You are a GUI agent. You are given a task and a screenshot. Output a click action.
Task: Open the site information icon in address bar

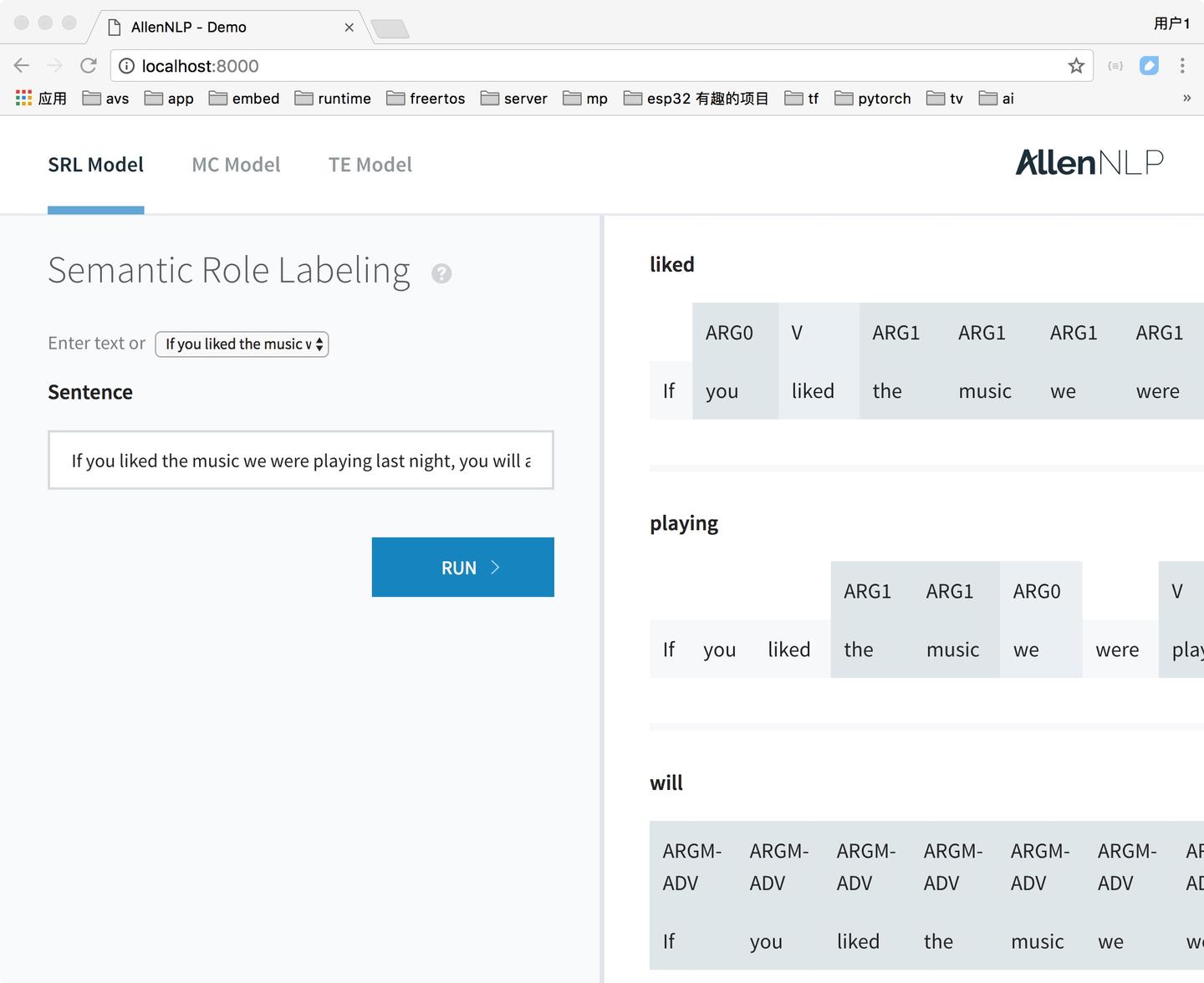tap(125, 66)
